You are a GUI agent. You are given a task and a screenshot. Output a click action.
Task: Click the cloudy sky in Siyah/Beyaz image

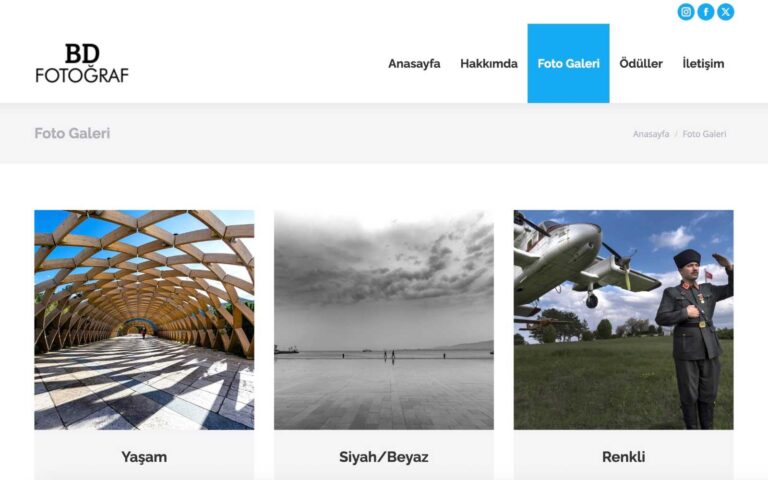pos(384,264)
